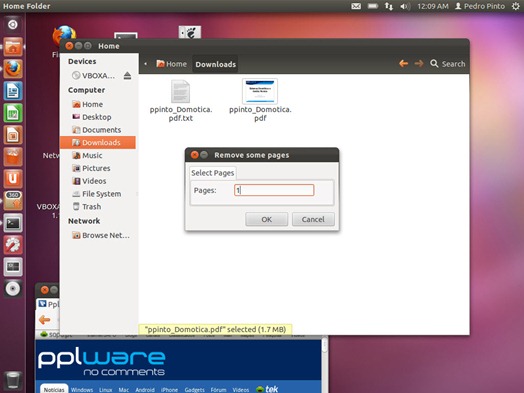Click Home in the path bar
This screenshot has width=524, height=393.
[x=171, y=64]
